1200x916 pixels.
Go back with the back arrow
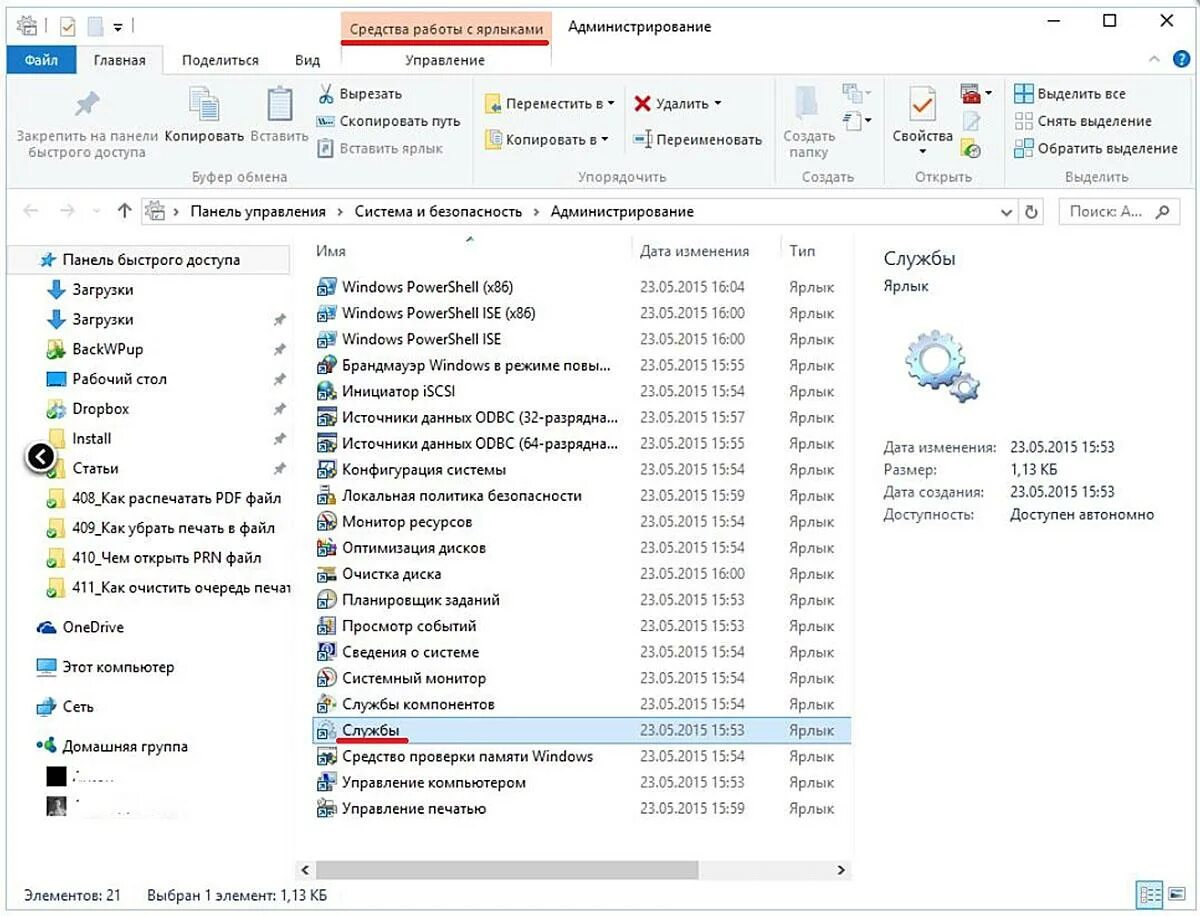tap(31, 212)
